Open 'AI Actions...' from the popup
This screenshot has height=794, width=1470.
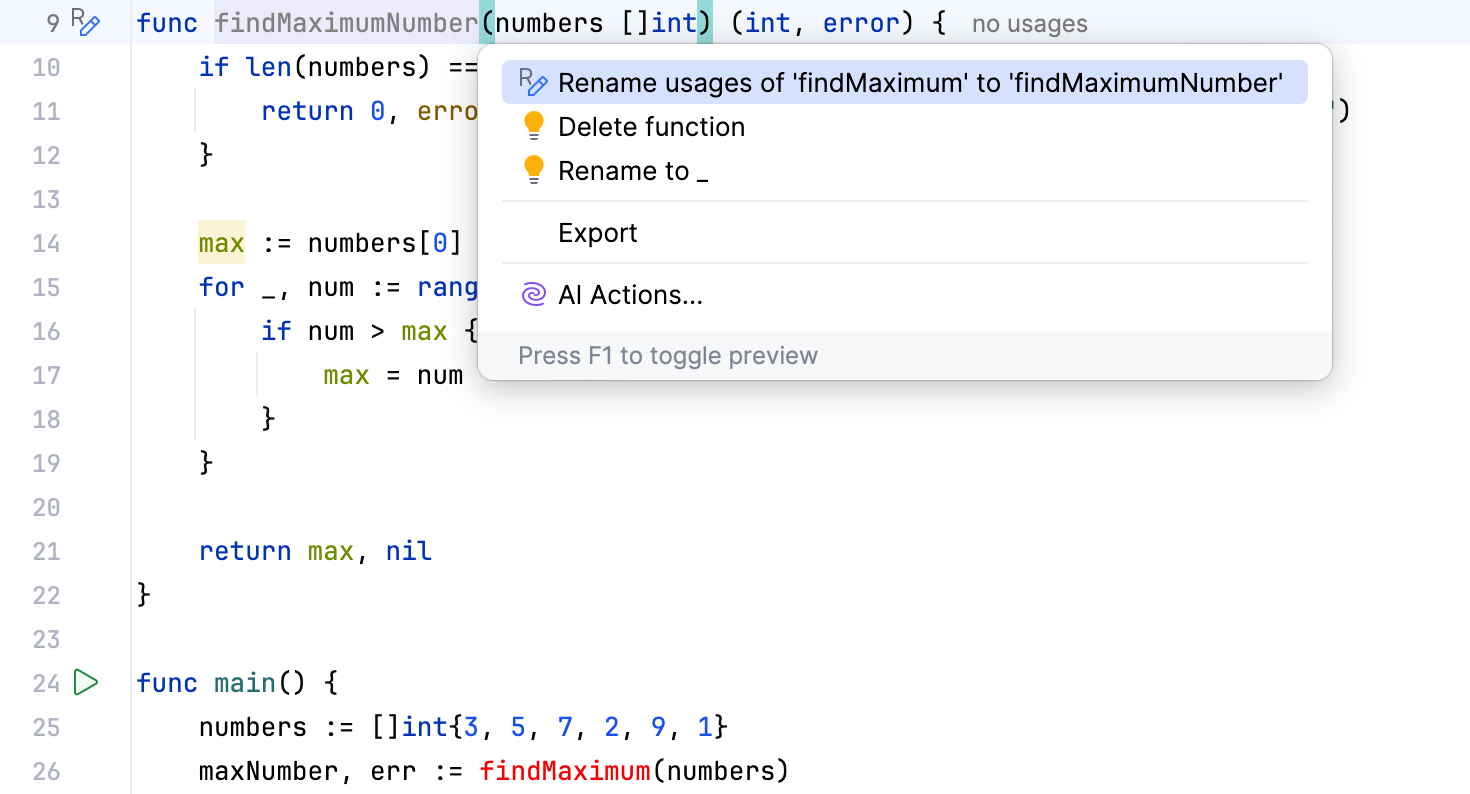coord(631,294)
